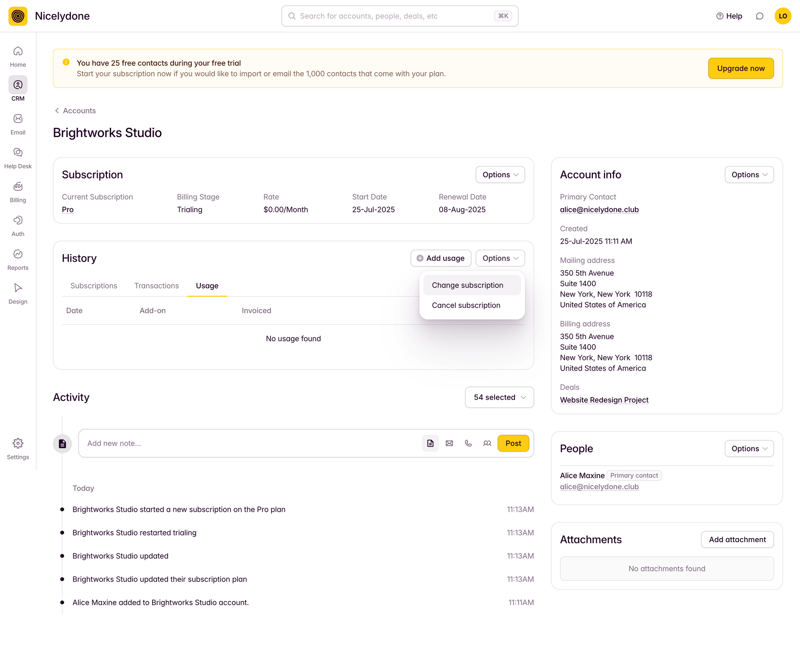
Task: Open the Subscription Options dropdown
Action: tap(500, 174)
